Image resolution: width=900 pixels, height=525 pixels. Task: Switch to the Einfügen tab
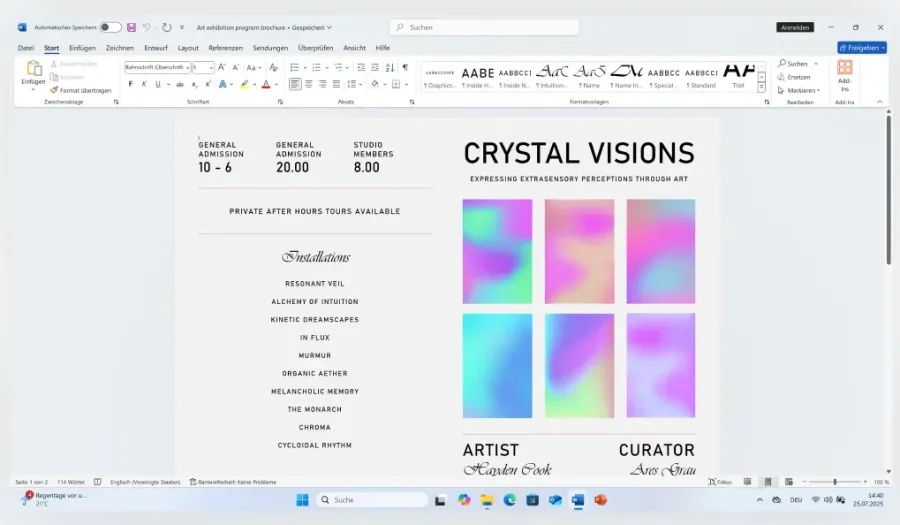[x=82, y=48]
